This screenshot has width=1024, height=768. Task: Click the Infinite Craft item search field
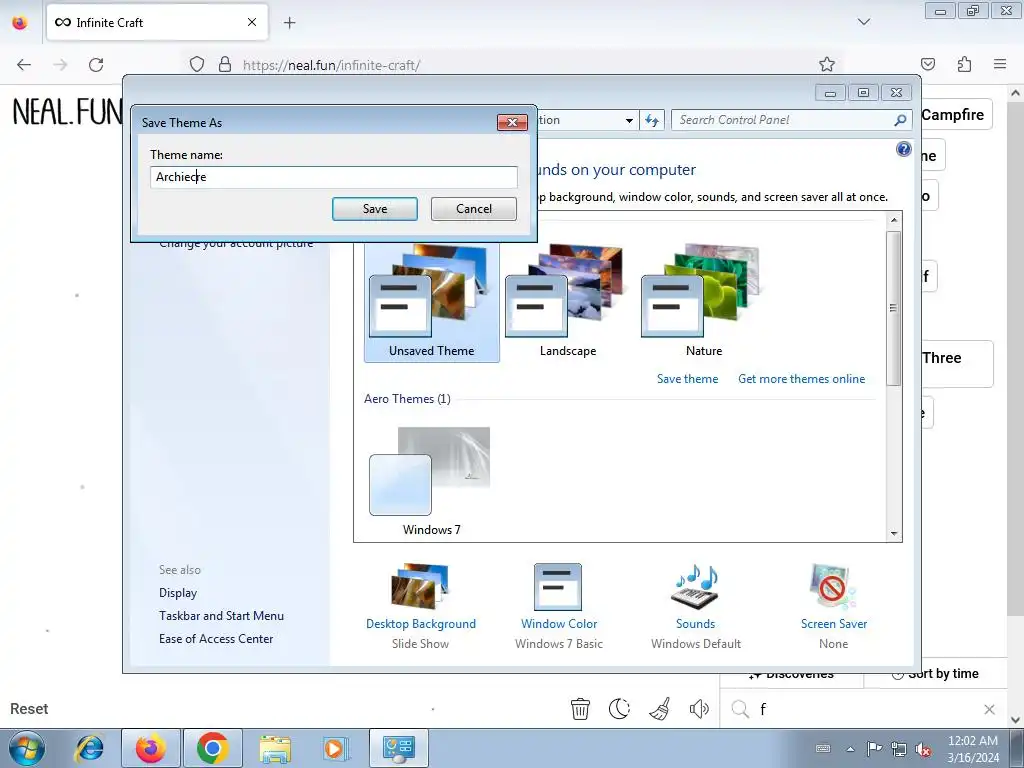tap(865, 709)
